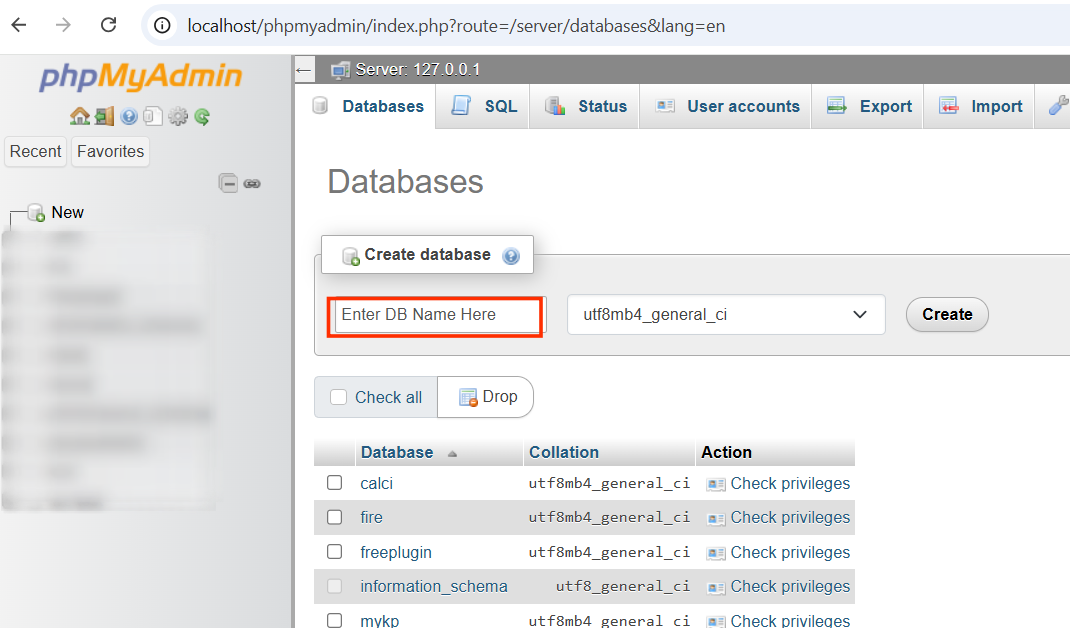Open panel settings via gear icon
1070x628 pixels.
[x=177, y=116]
